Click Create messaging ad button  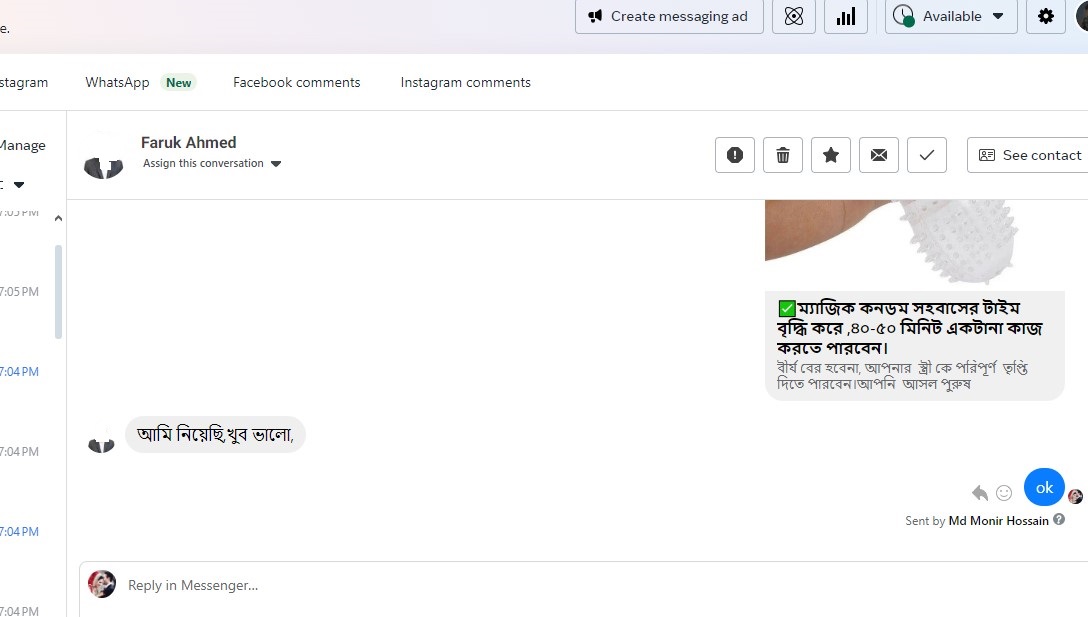click(x=669, y=16)
